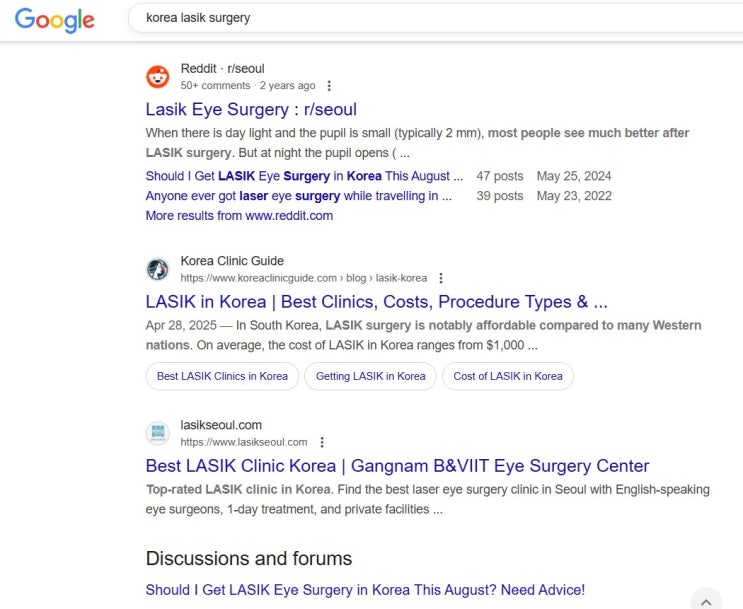743x609 pixels.
Task: Click the lasikseoul.com favicon
Action: pos(158,433)
